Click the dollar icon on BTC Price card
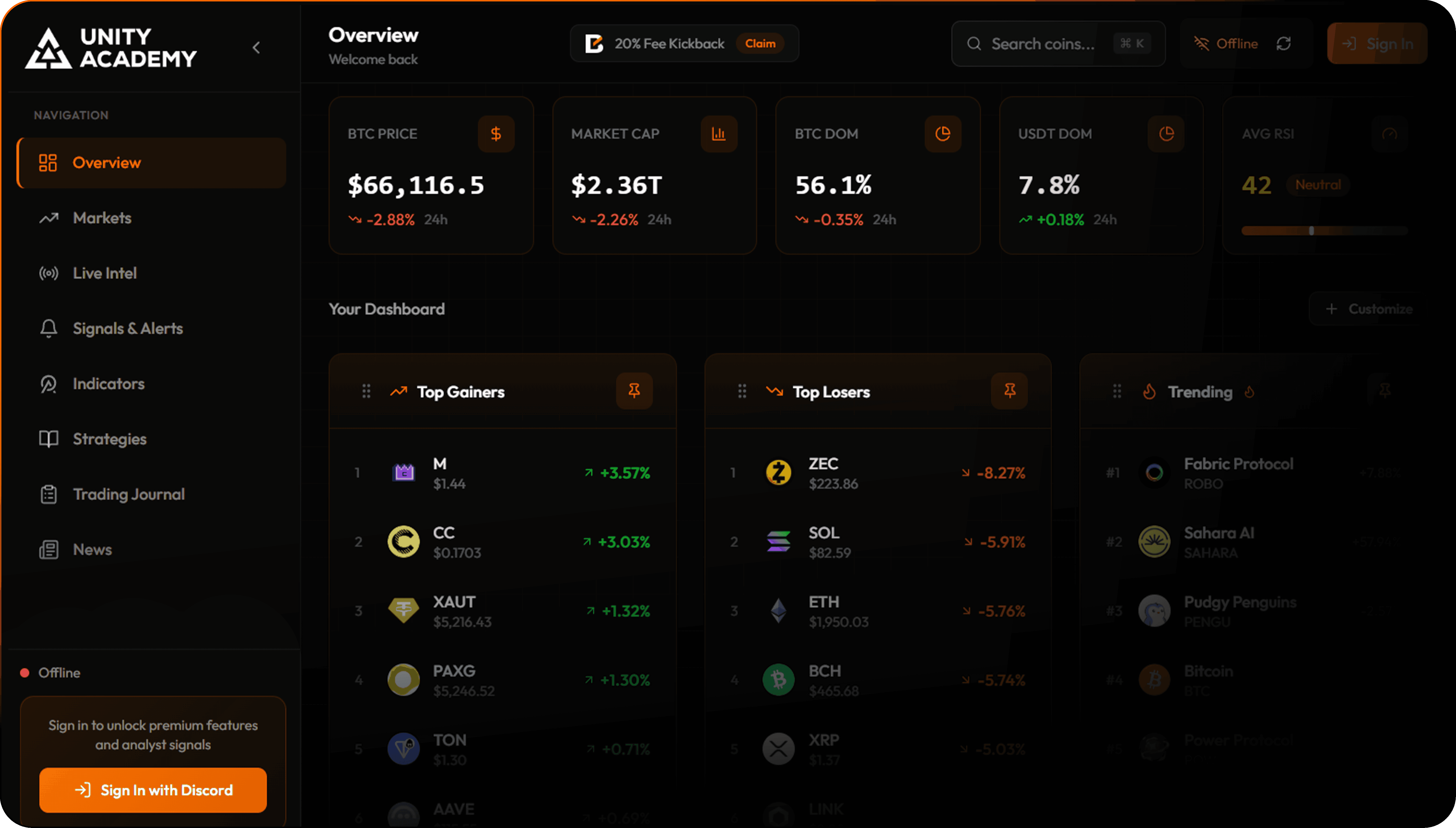The width and height of the screenshot is (1456, 828). (x=496, y=134)
